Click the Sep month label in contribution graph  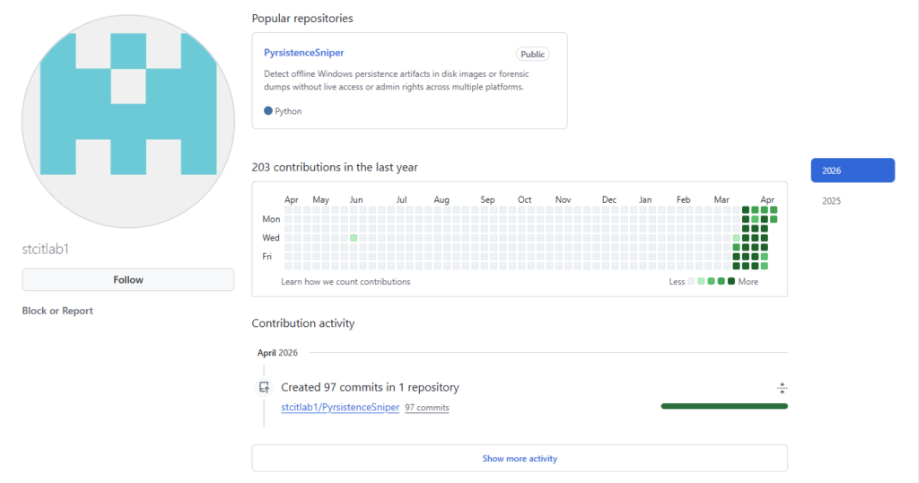click(488, 200)
